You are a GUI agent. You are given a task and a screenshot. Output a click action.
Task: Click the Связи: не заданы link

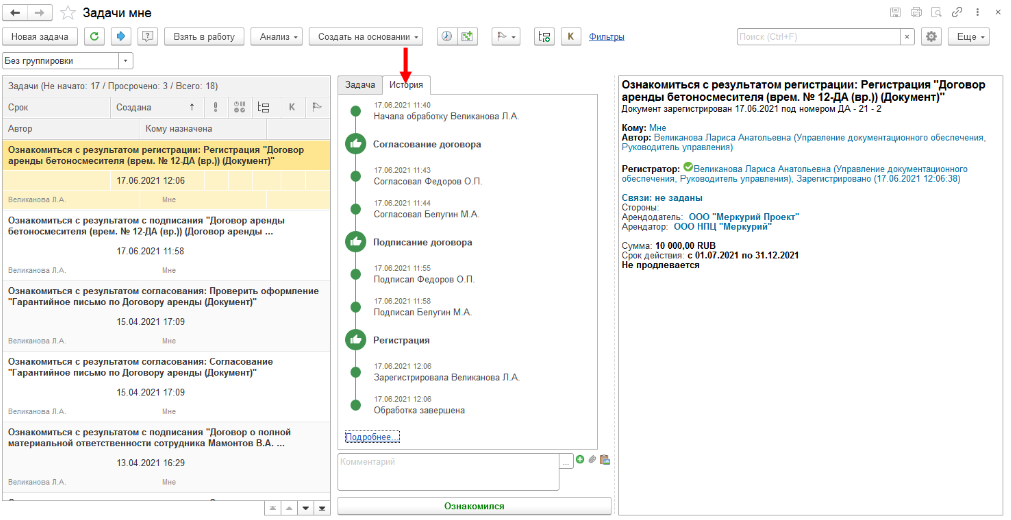point(662,198)
